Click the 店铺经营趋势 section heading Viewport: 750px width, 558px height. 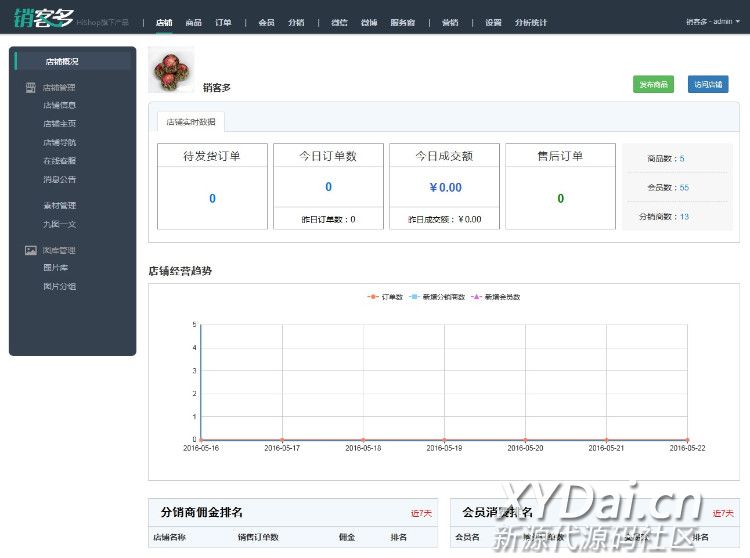point(180,271)
